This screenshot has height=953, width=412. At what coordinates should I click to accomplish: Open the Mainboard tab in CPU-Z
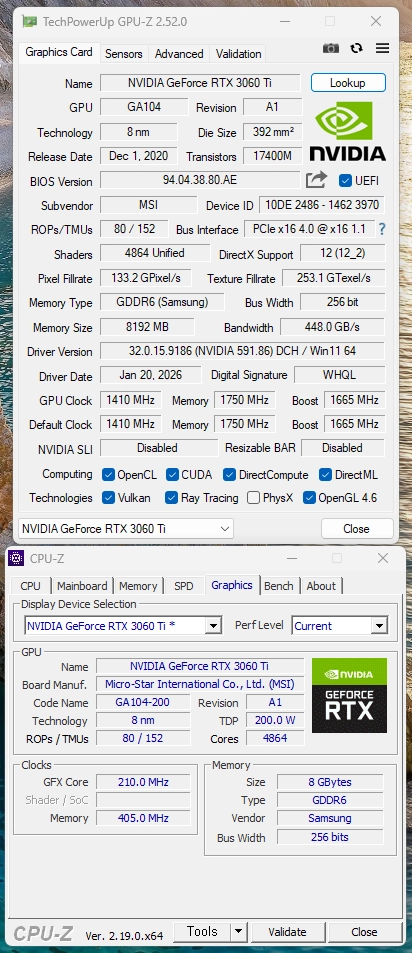pos(82,586)
